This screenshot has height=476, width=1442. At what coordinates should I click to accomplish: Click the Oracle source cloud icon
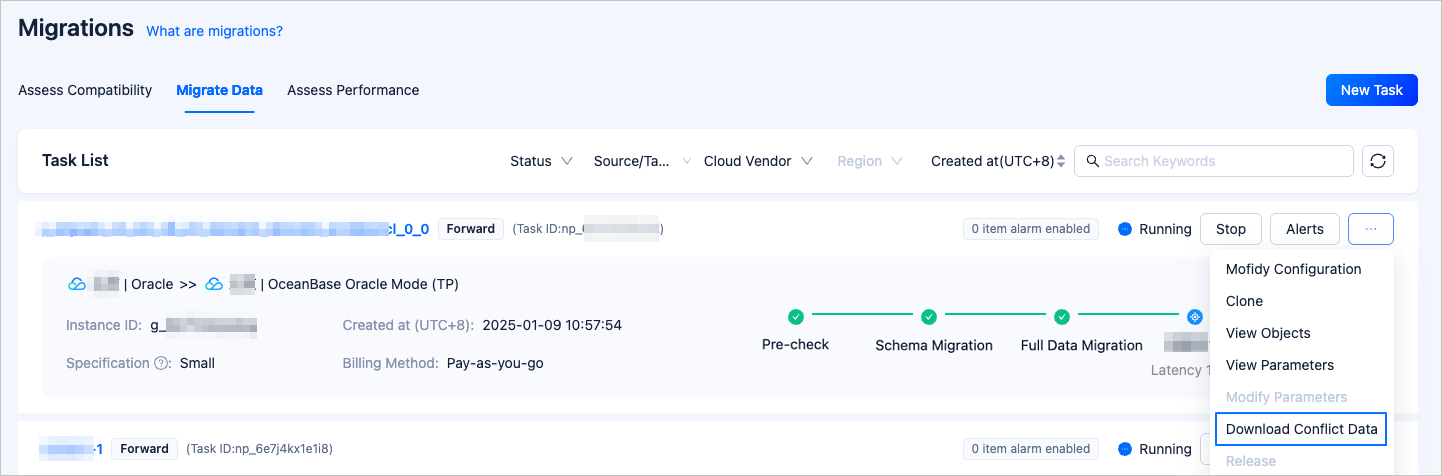pyautogui.click(x=77, y=285)
